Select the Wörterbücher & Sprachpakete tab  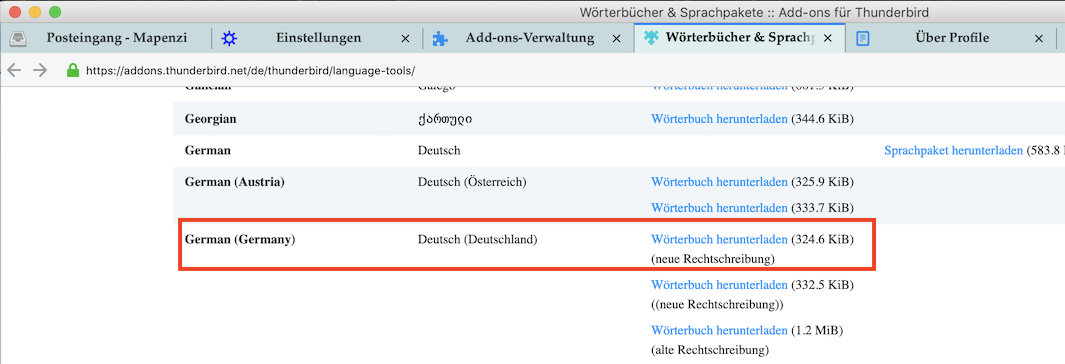click(x=740, y=38)
